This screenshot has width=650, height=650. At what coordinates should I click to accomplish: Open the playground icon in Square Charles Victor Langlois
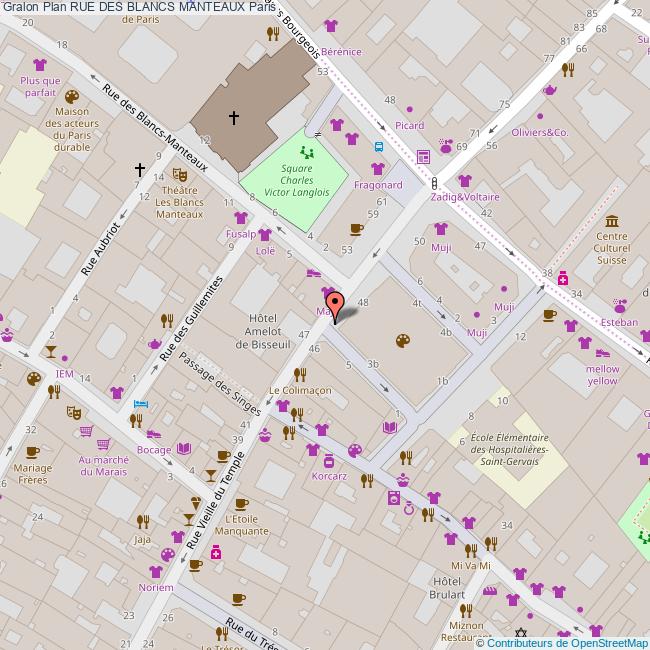pos(307,152)
